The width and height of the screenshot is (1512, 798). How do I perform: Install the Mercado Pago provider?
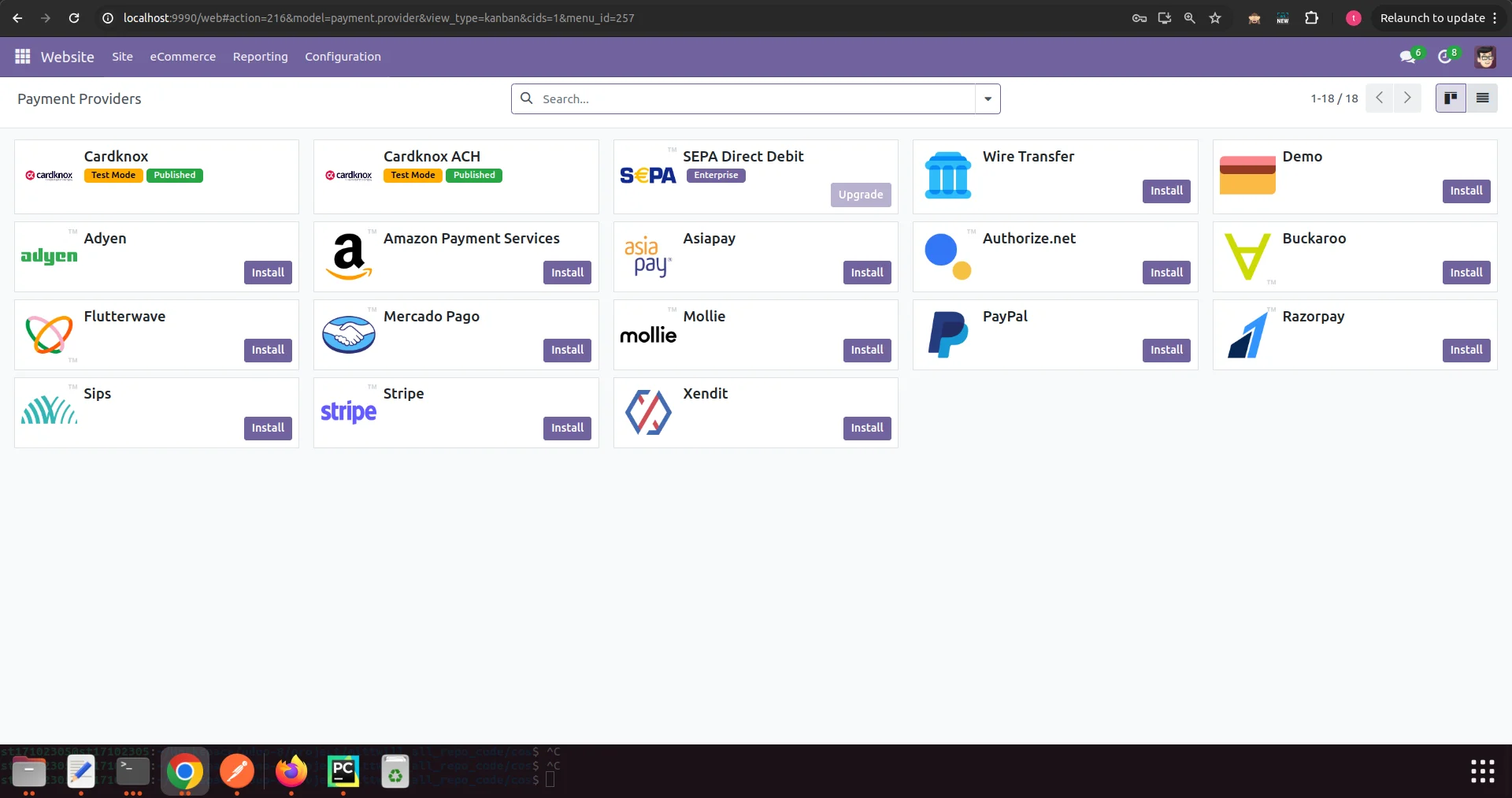coord(567,350)
